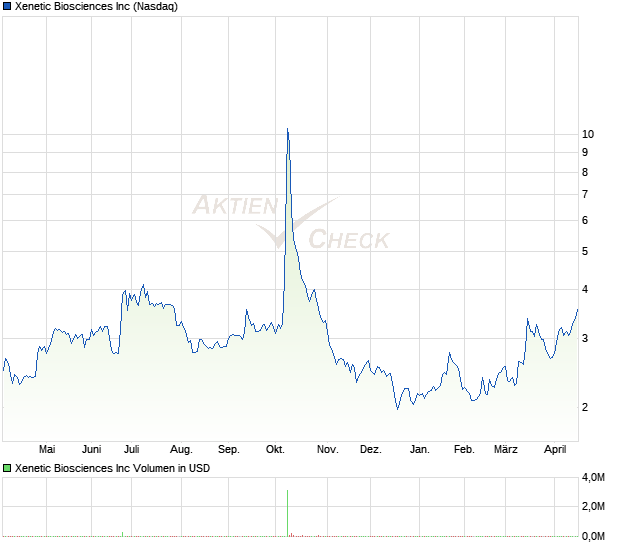Click the 'Mai' month label
Image resolution: width=620 pixels, height=546 pixels.
(47, 449)
